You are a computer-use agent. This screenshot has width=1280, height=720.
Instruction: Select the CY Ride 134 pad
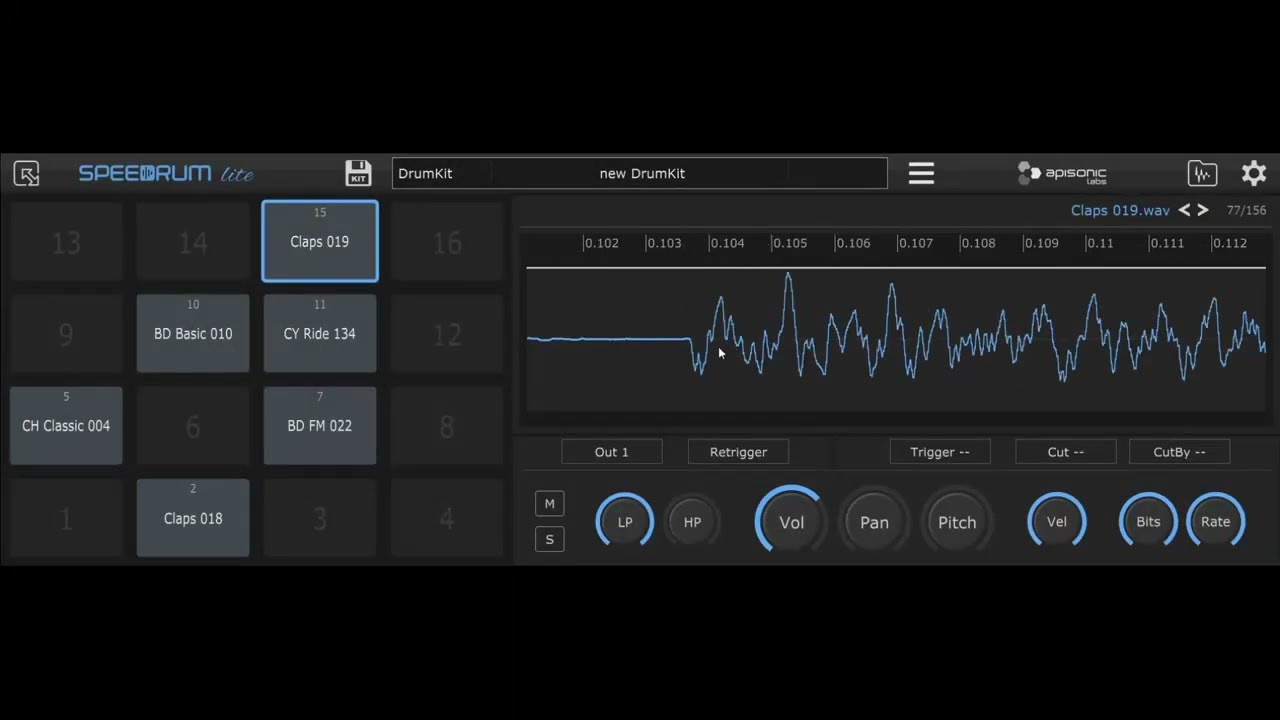(x=320, y=333)
